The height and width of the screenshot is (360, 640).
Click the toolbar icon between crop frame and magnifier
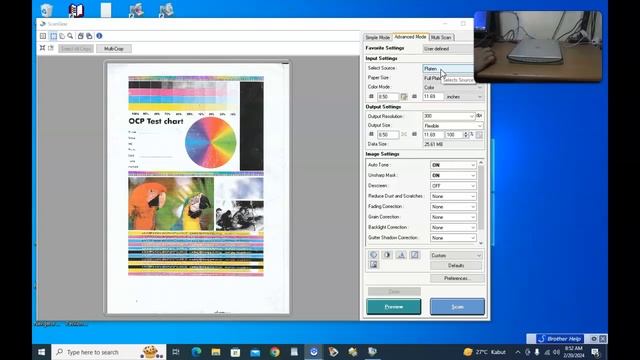tap(62, 36)
